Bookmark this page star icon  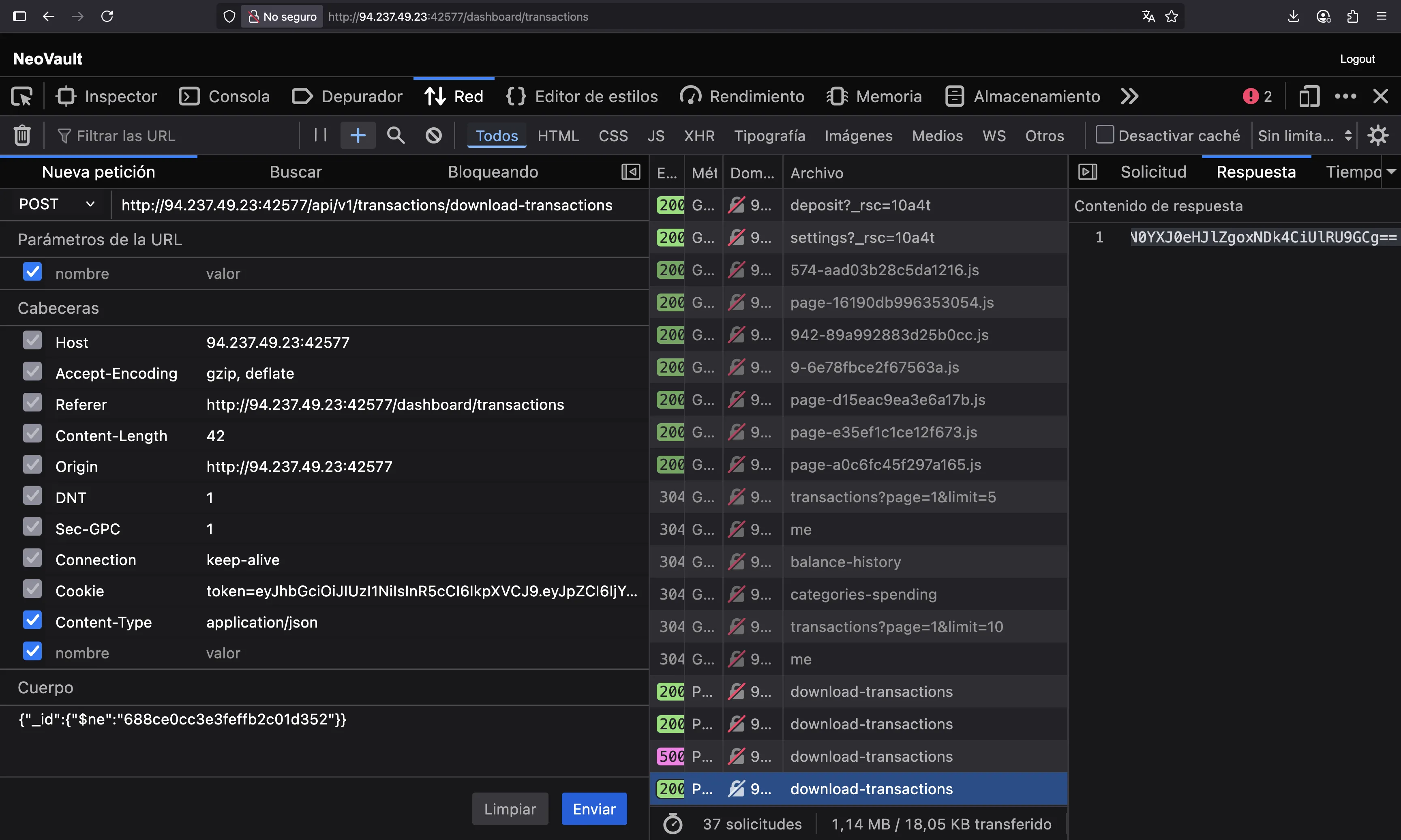point(1171,16)
